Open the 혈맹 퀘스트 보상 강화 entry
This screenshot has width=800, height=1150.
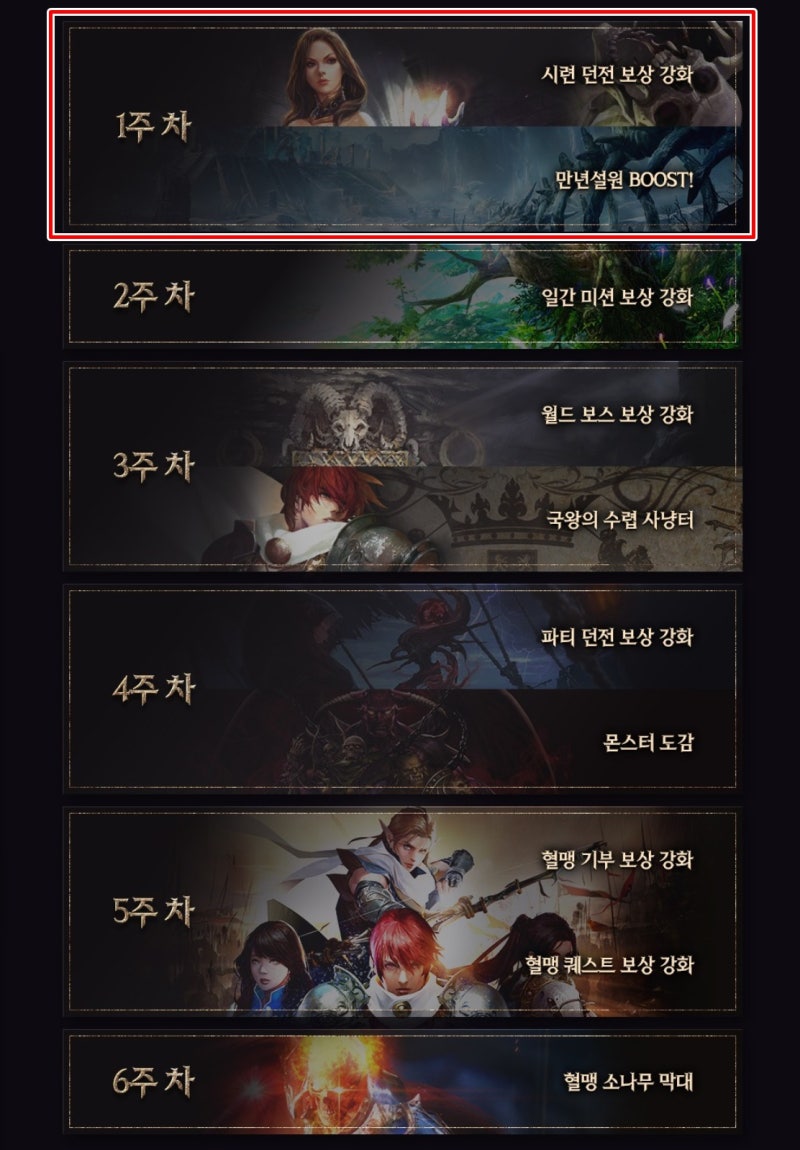pos(609,964)
